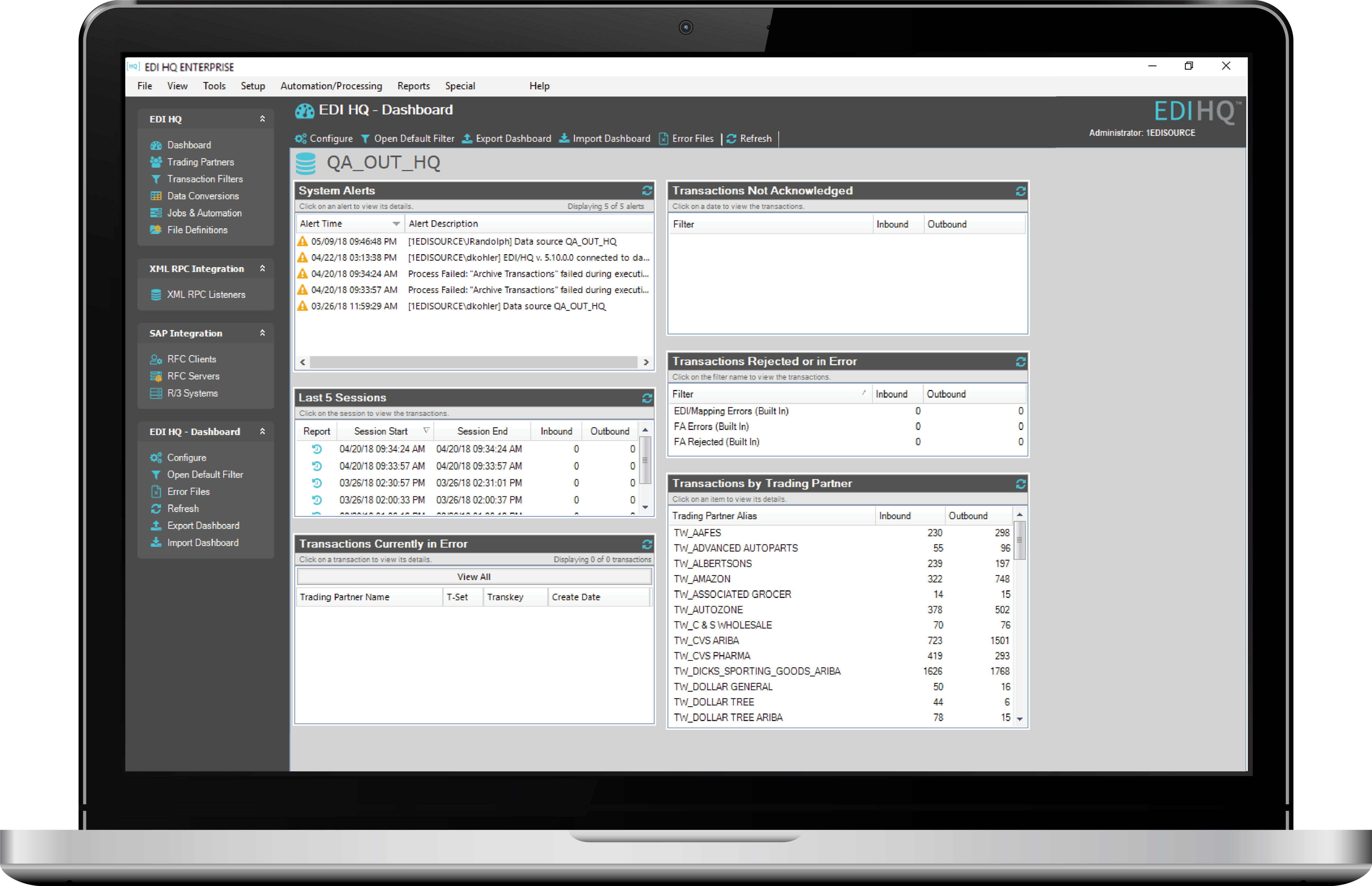
Task: Open Error Files from the toolbar
Action: [x=687, y=139]
